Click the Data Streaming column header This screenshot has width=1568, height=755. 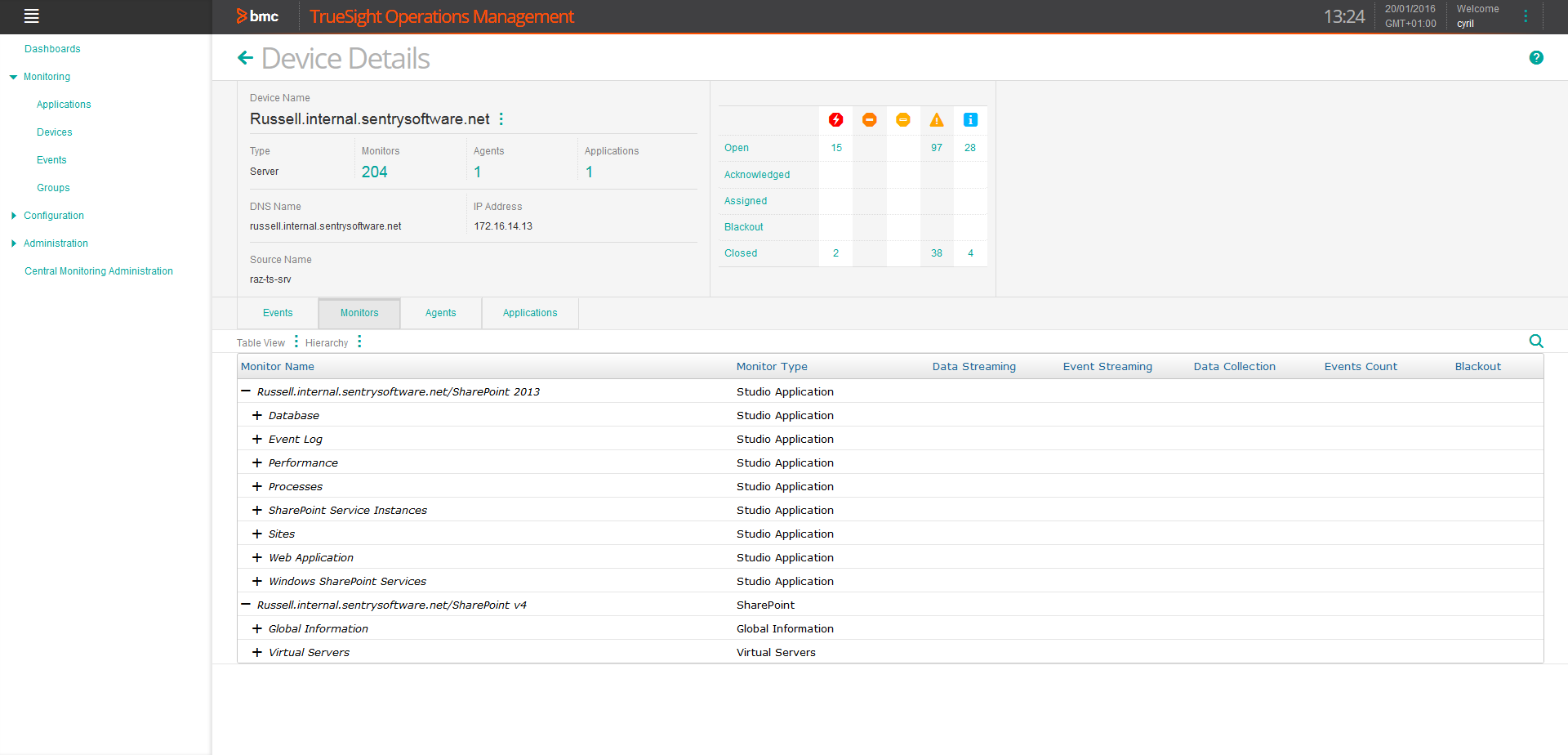pyautogui.click(x=974, y=367)
